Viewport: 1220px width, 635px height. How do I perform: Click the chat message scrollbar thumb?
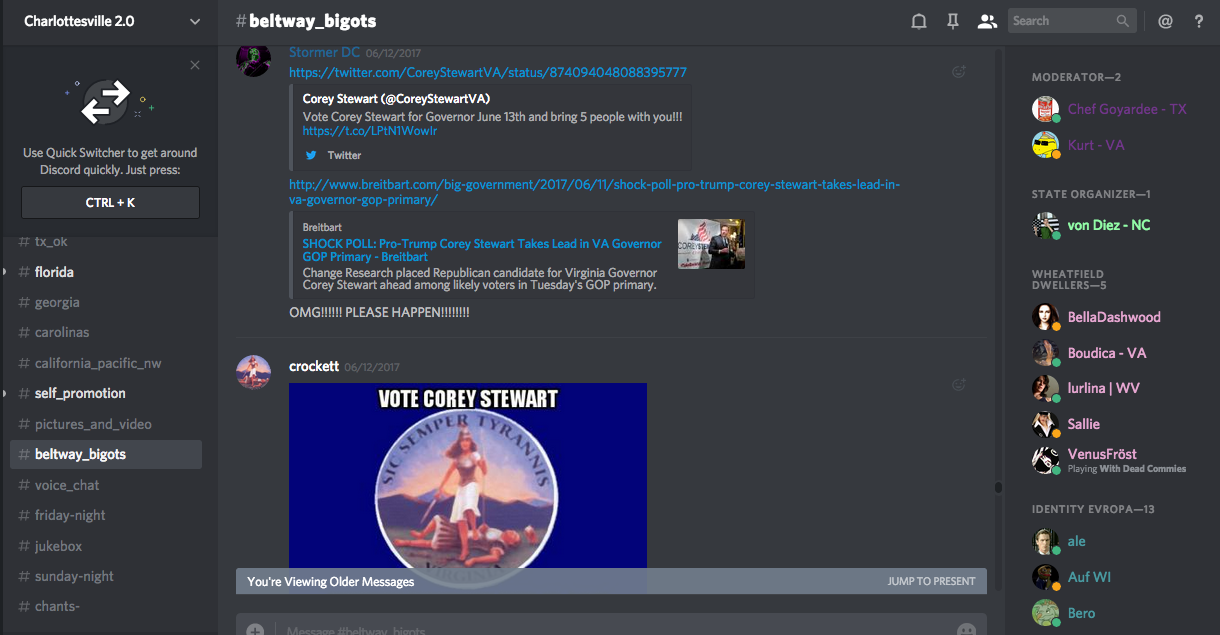(997, 488)
